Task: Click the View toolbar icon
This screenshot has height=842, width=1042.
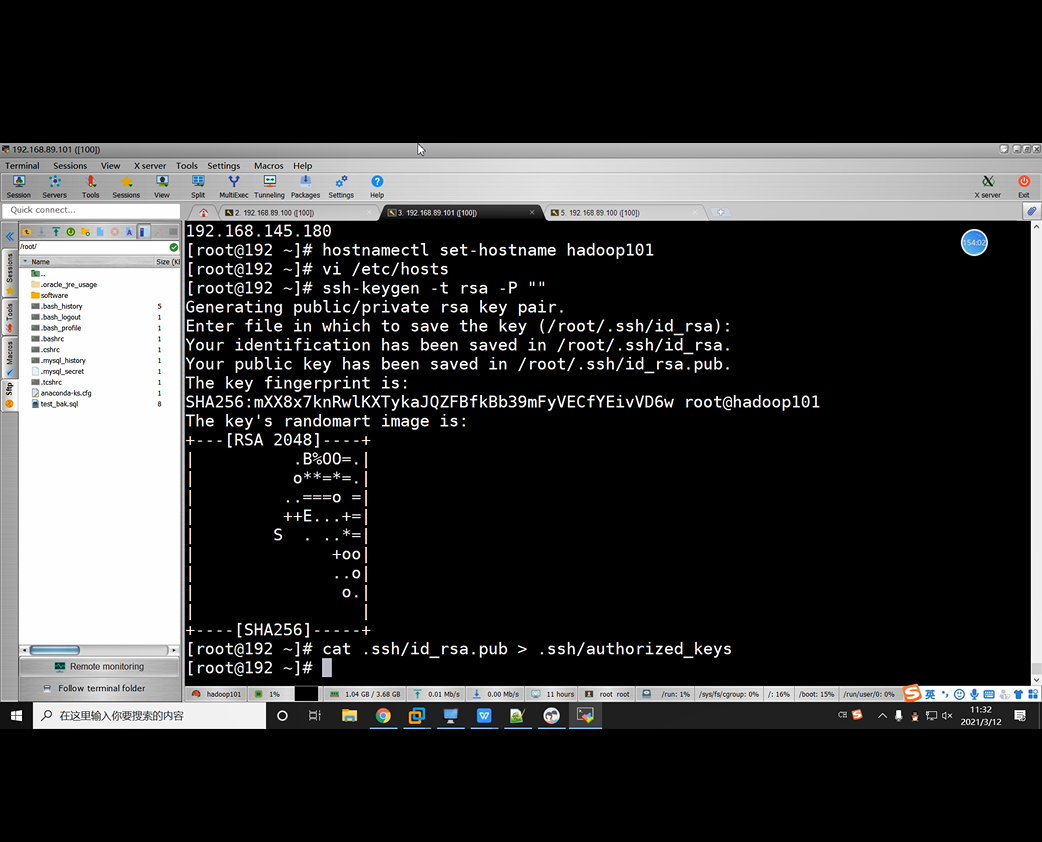Action: pyautogui.click(x=162, y=187)
